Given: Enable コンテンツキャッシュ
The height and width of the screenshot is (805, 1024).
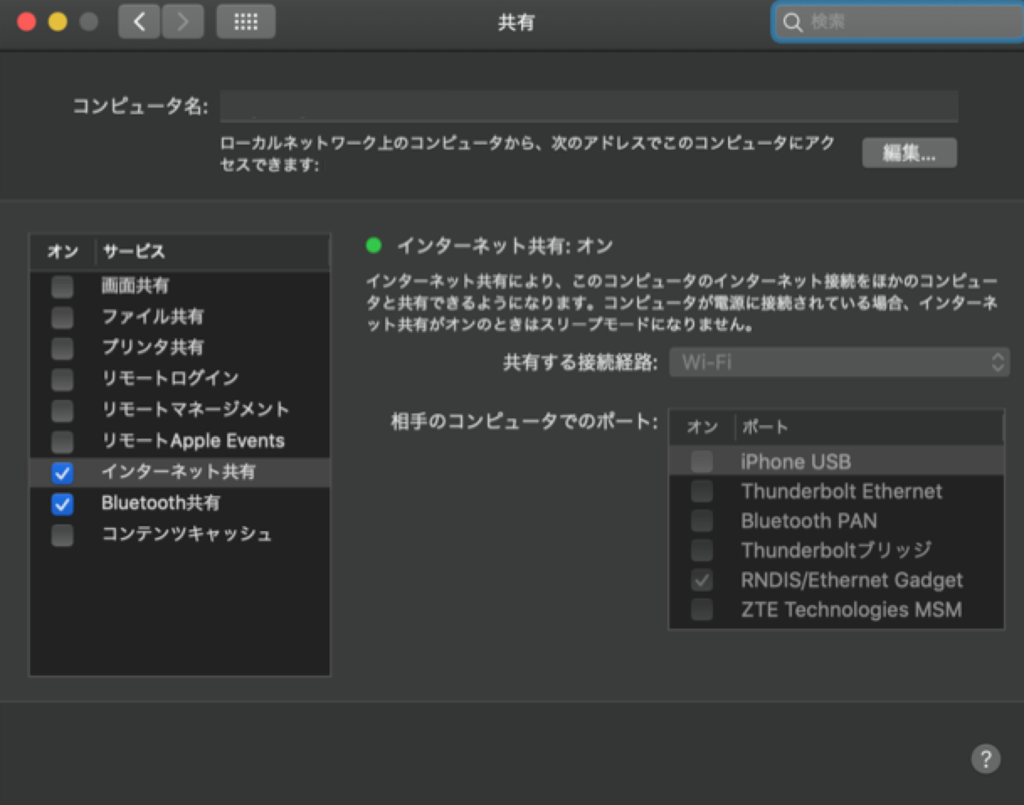Looking at the screenshot, I should pyautogui.click(x=61, y=534).
